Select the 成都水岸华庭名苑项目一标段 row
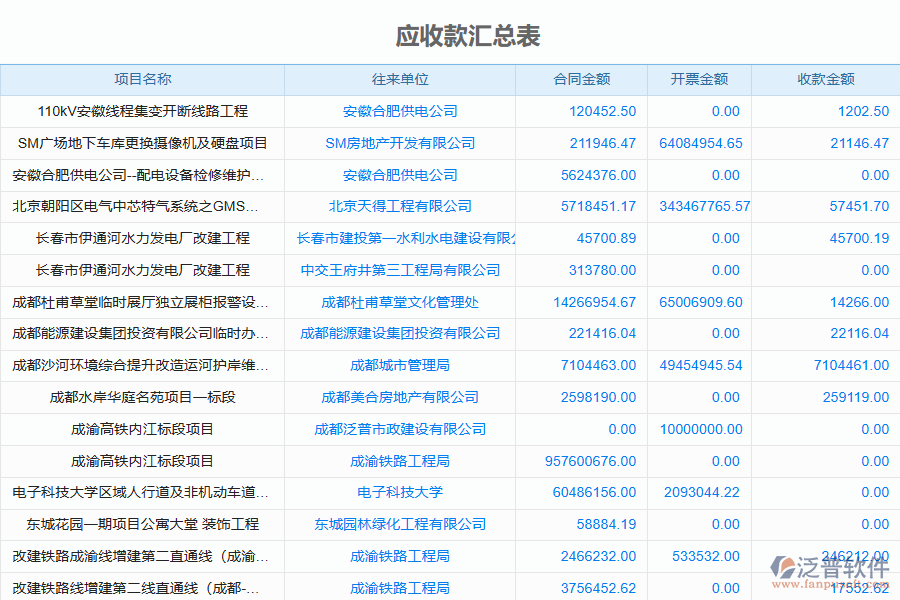Image resolution: width=900 pixels, height=600 pixels. click(x=144, y=397)
